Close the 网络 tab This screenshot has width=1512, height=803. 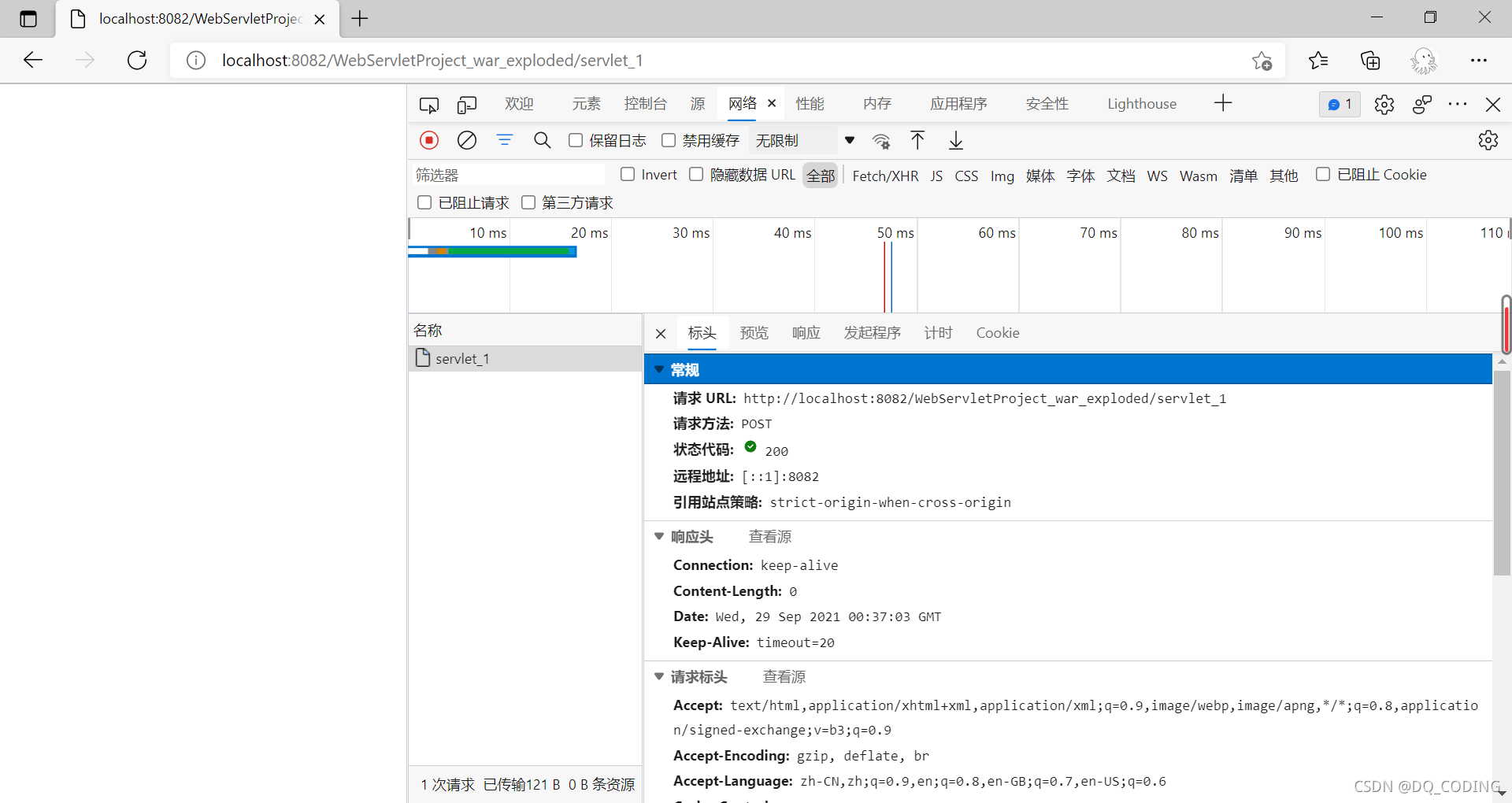(x=772, y=103)
